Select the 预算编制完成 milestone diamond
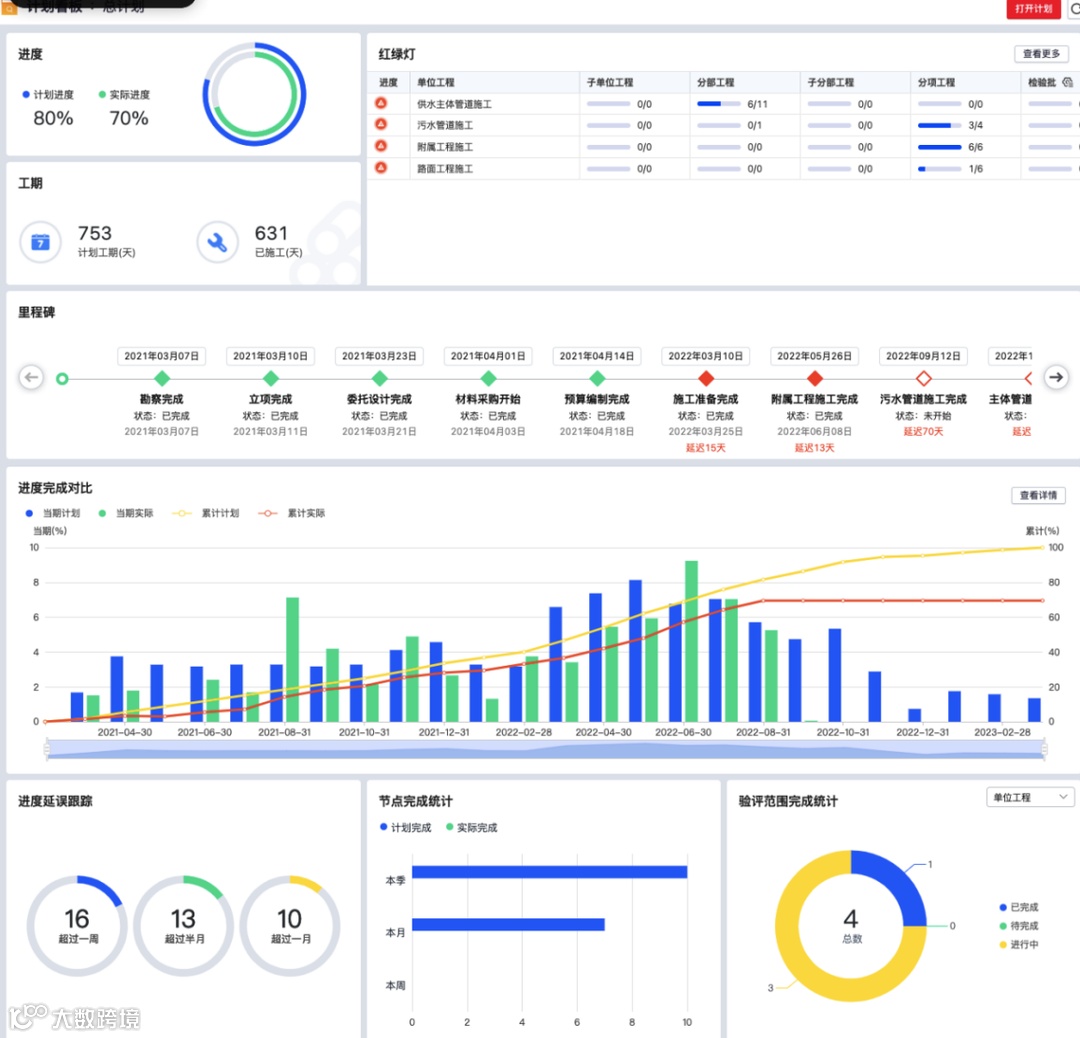This screenshot has height=1038, width=1080. tap(597, 378)
